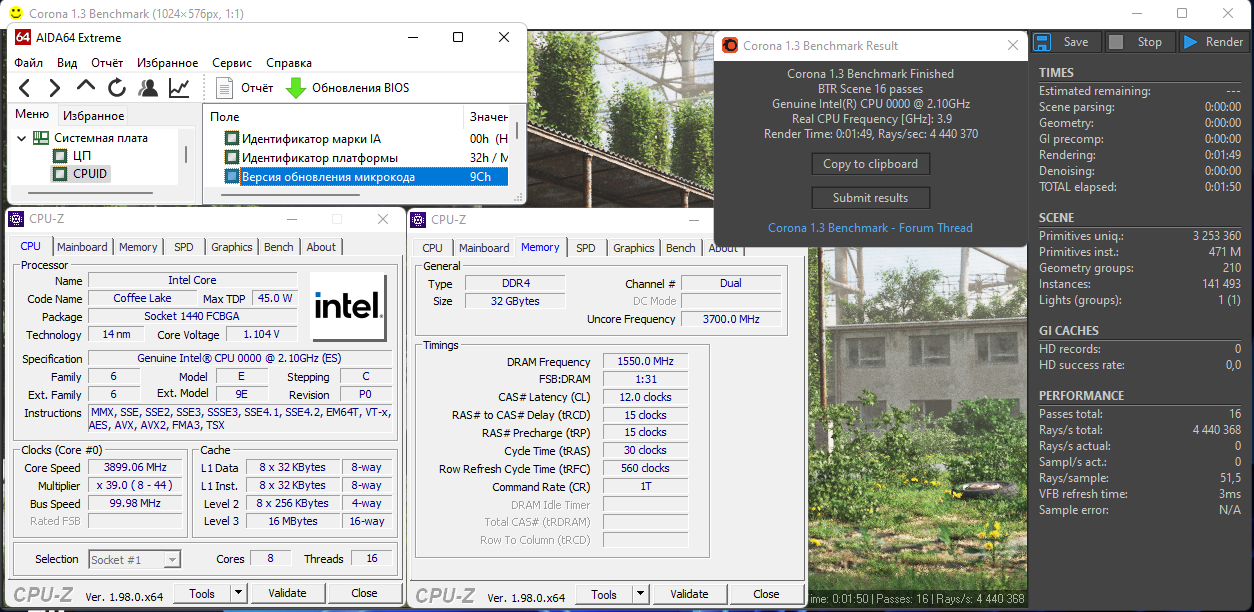Click Close button in left CPU-Z

364,593
